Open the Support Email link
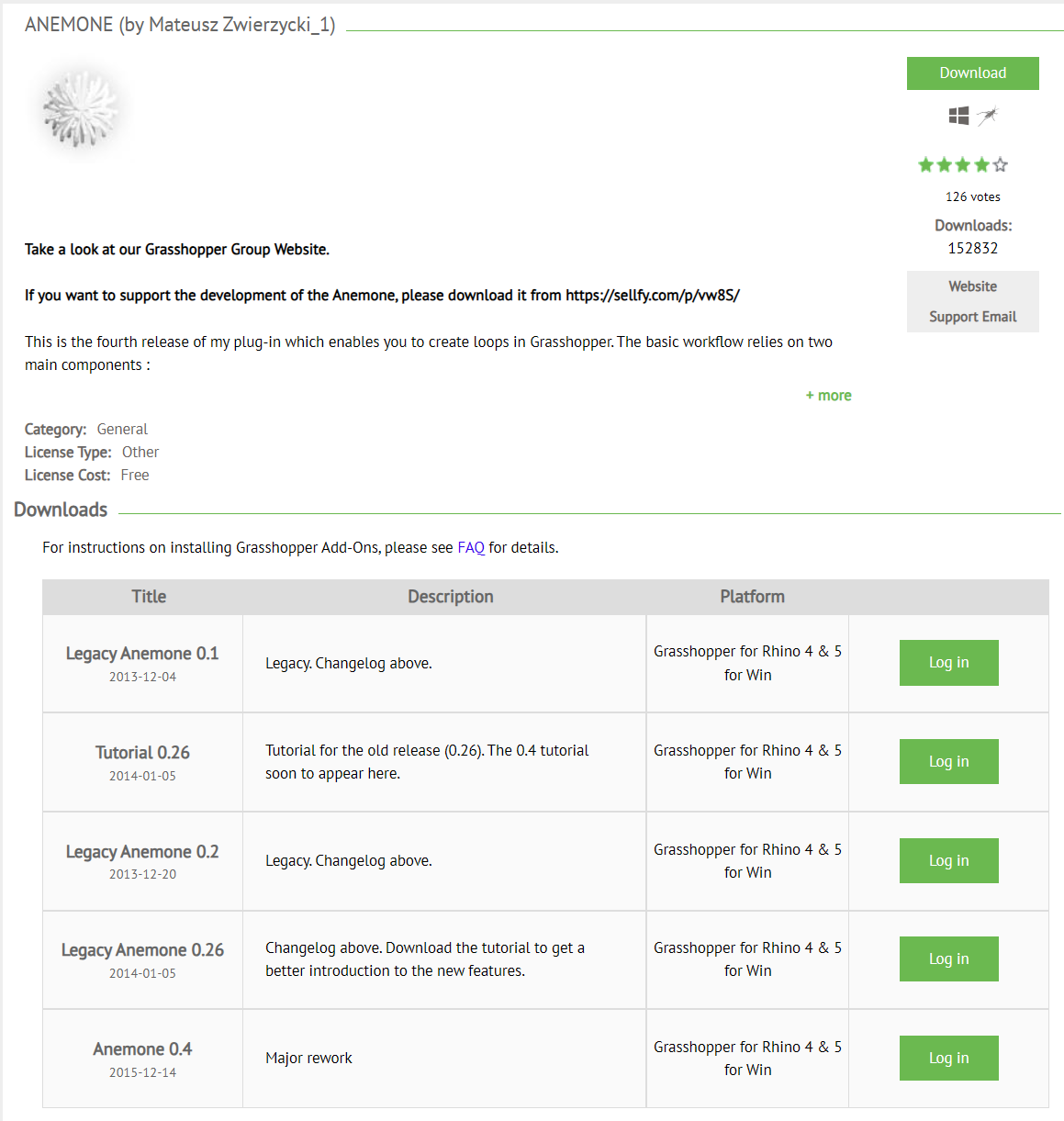This screenshot has width=1064, height=1121. pyautogui.click(x=972, y=317)
